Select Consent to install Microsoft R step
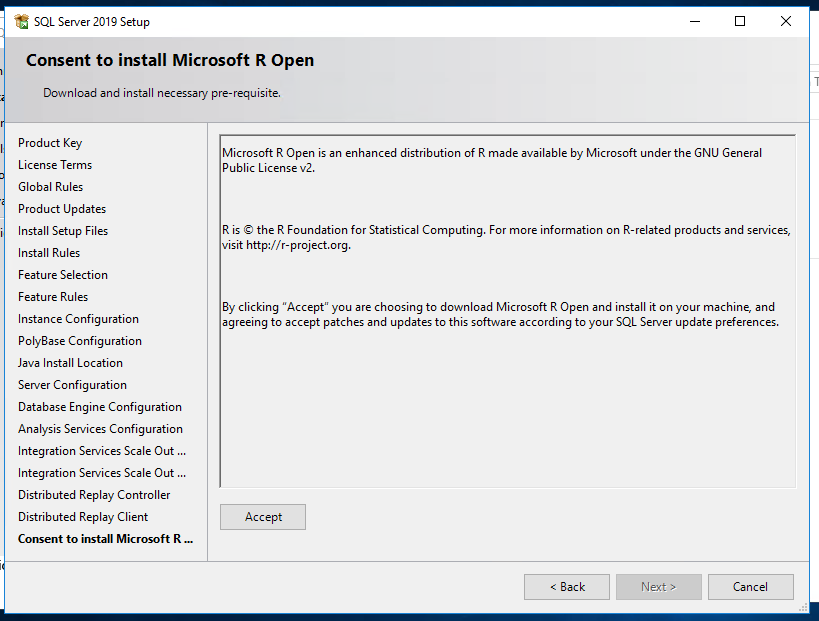The image size is (819, 621). click(106, 538)
